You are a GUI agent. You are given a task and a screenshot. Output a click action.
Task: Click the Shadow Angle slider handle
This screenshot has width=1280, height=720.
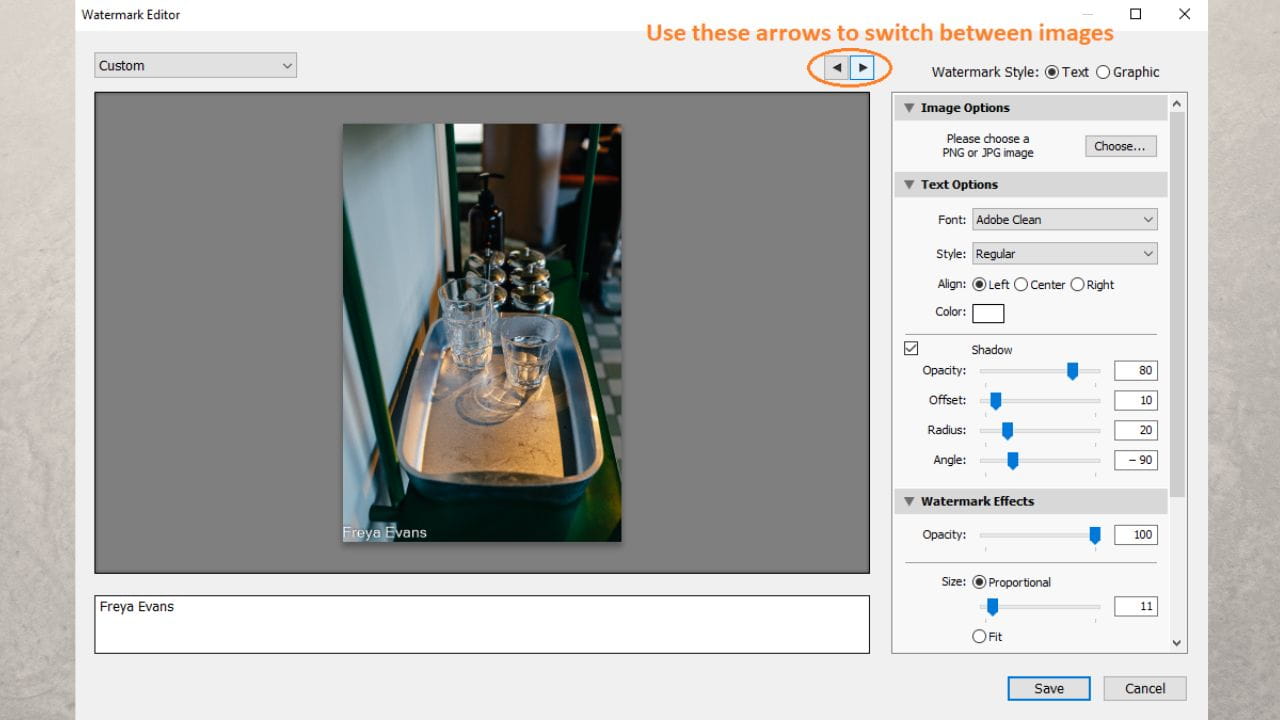tap(1012, 461)
